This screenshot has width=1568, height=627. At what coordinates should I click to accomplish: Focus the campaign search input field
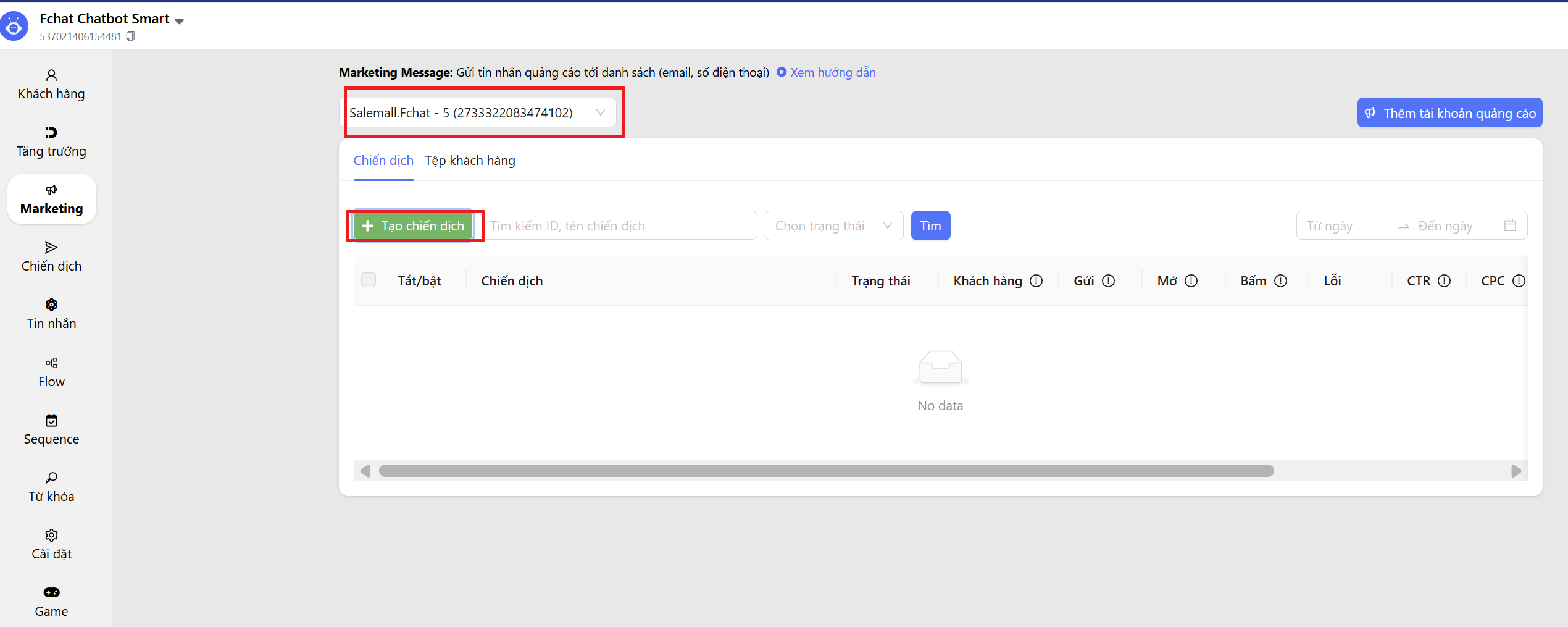[620, 226]
